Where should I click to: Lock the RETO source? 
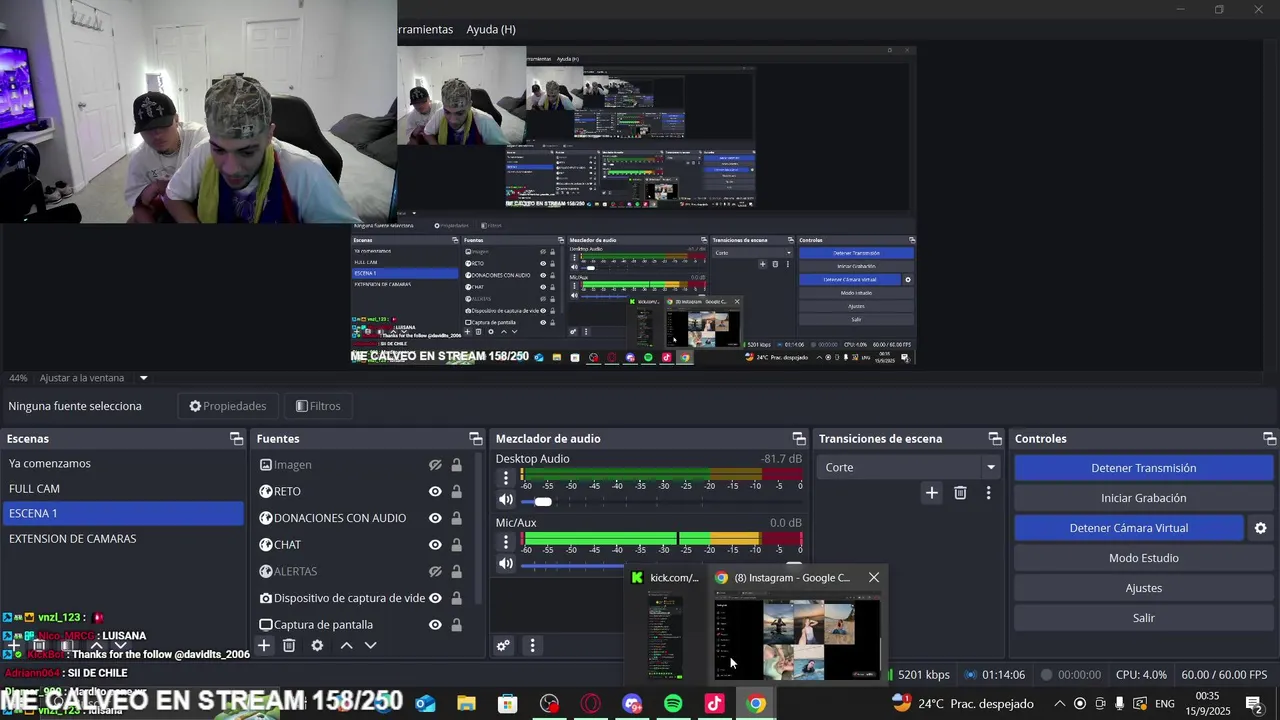[x=456, y=491]
